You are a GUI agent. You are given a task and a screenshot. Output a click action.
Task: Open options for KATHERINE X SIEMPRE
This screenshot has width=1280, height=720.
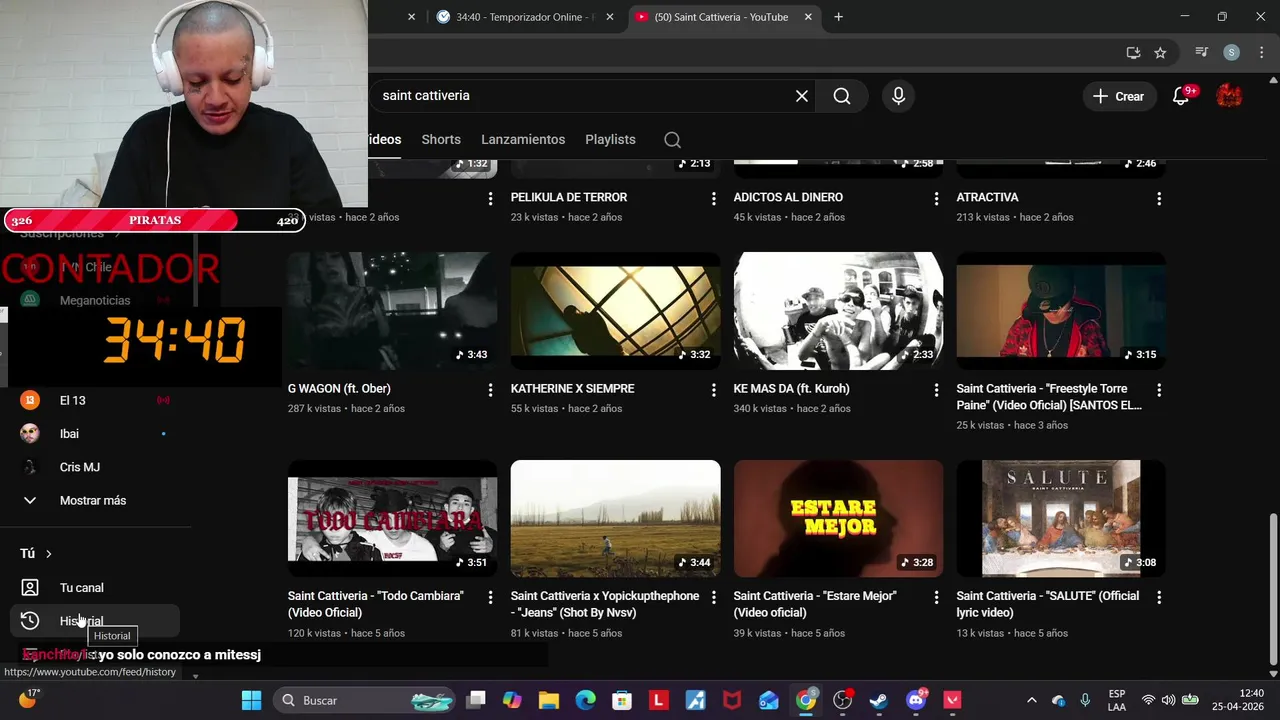click(x=713, y=390)
